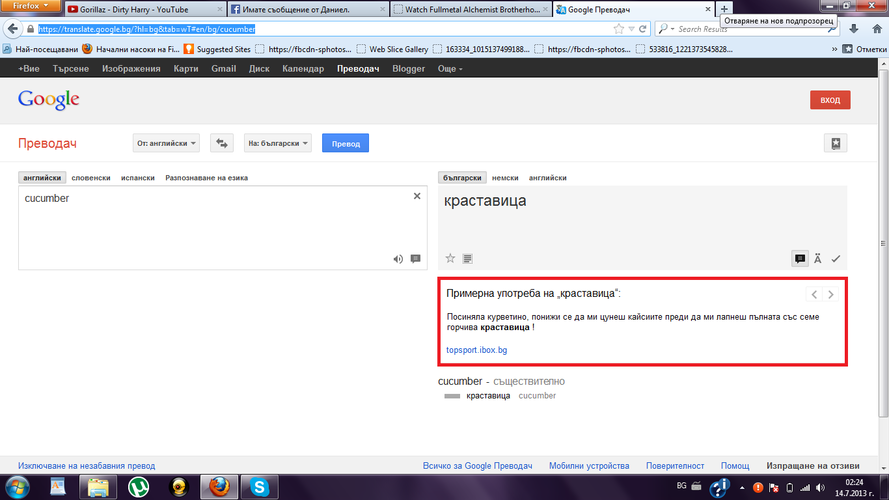The width and height of the screenshot is (889, 500).
Task: Switch to Fullmetal Alchemist tab
Action: 471,9
